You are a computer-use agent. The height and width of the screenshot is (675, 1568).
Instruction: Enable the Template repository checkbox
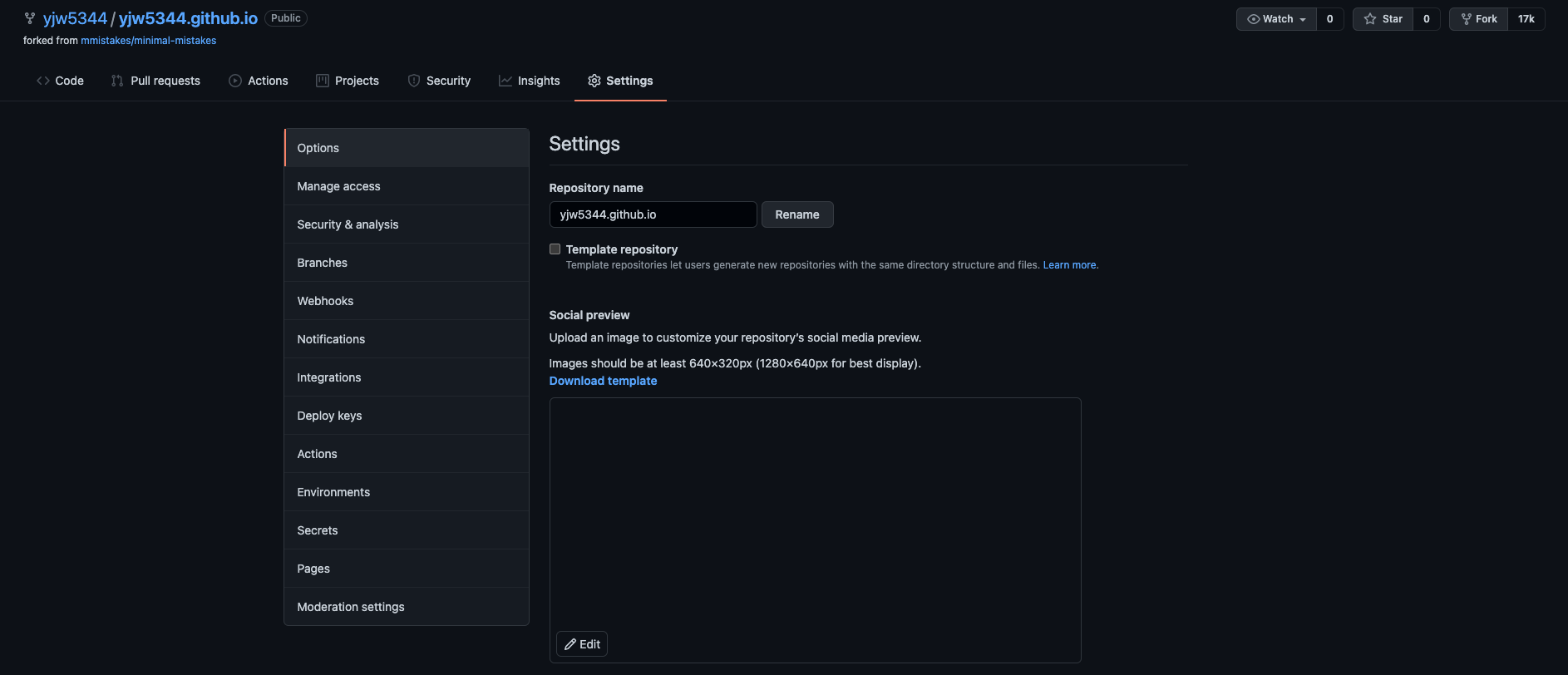coord(555,249)
